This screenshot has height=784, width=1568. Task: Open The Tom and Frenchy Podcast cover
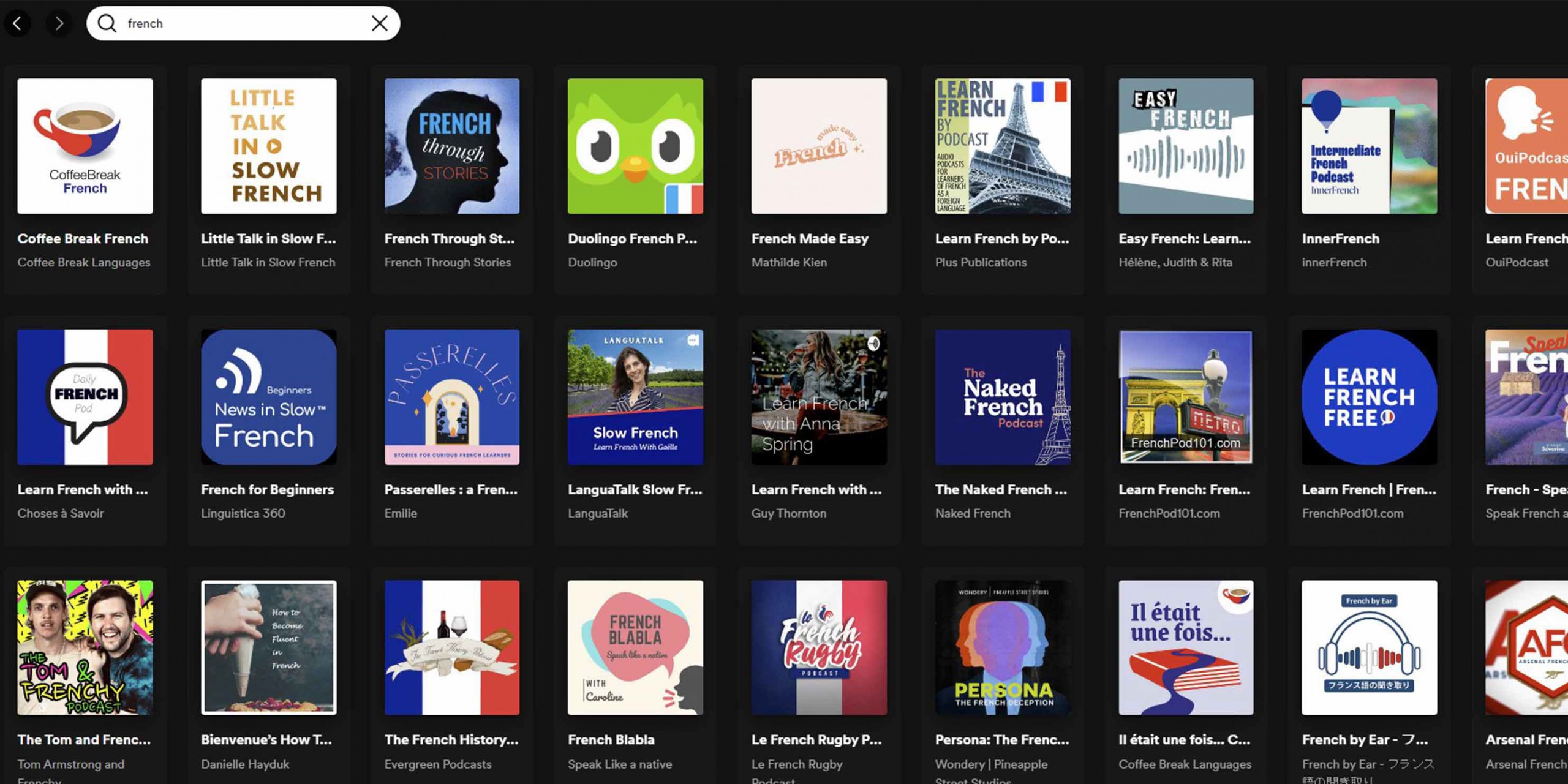(x=85, y=647)
